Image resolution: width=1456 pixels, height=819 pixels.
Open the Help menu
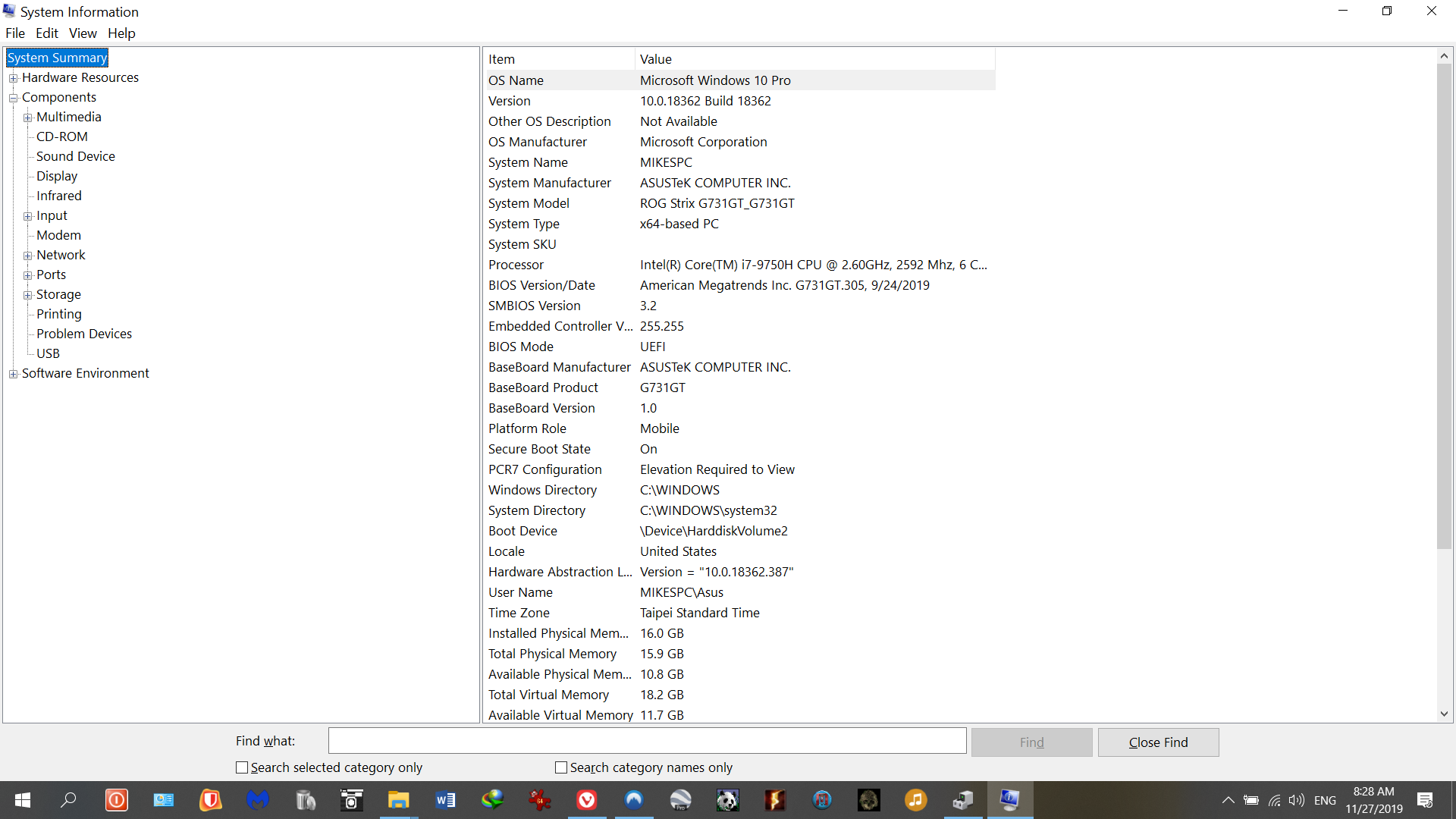pos(121,33)
